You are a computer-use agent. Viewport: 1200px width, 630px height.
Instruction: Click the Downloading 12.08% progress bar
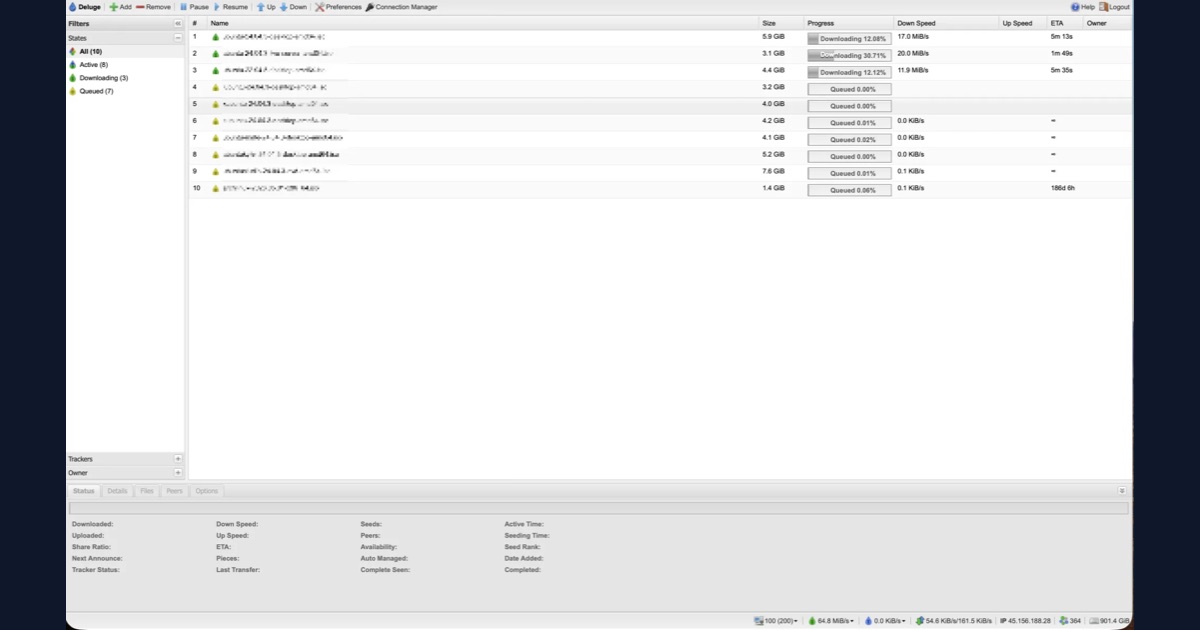849,38
